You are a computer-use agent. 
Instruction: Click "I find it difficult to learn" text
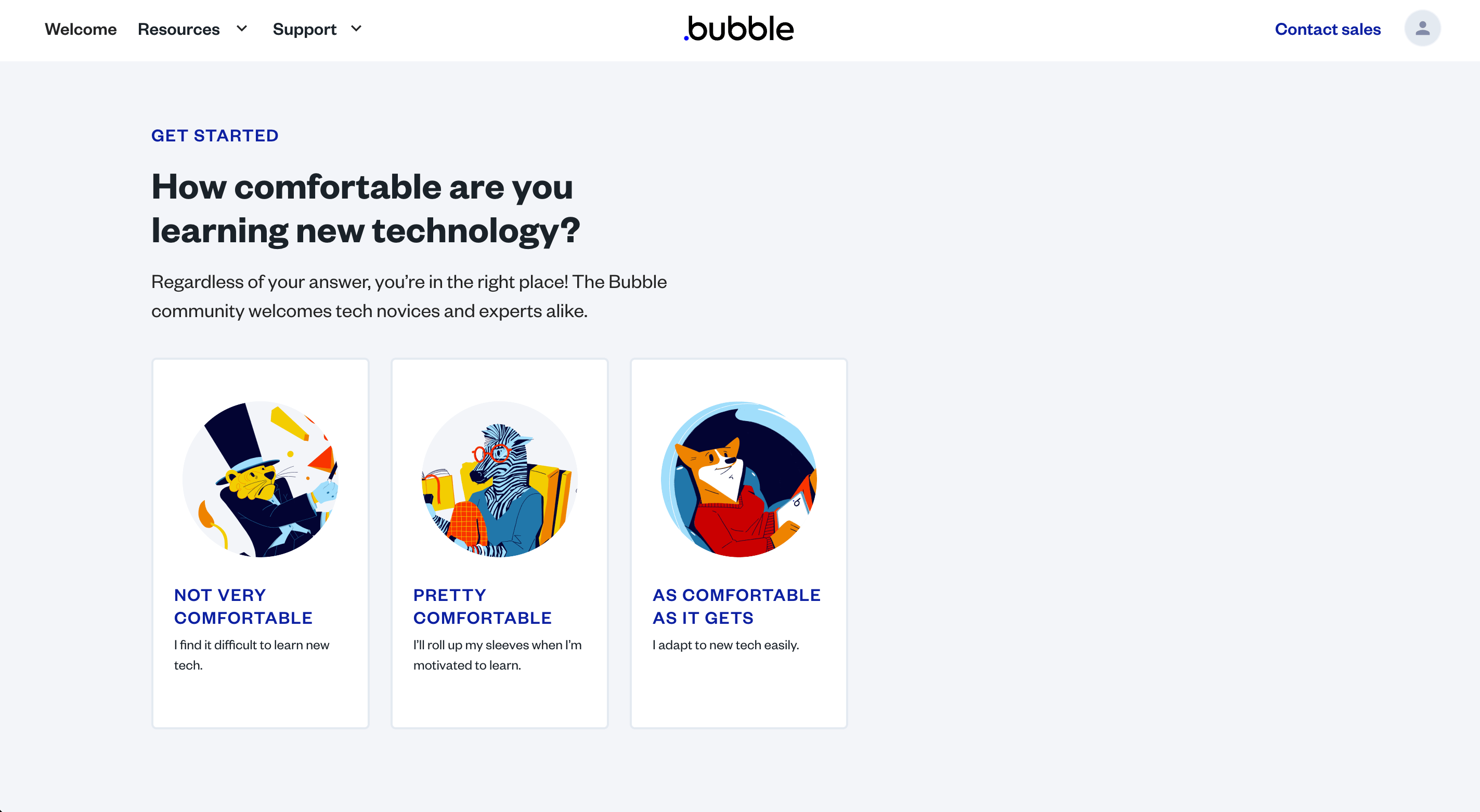click(x=252, y=654)
